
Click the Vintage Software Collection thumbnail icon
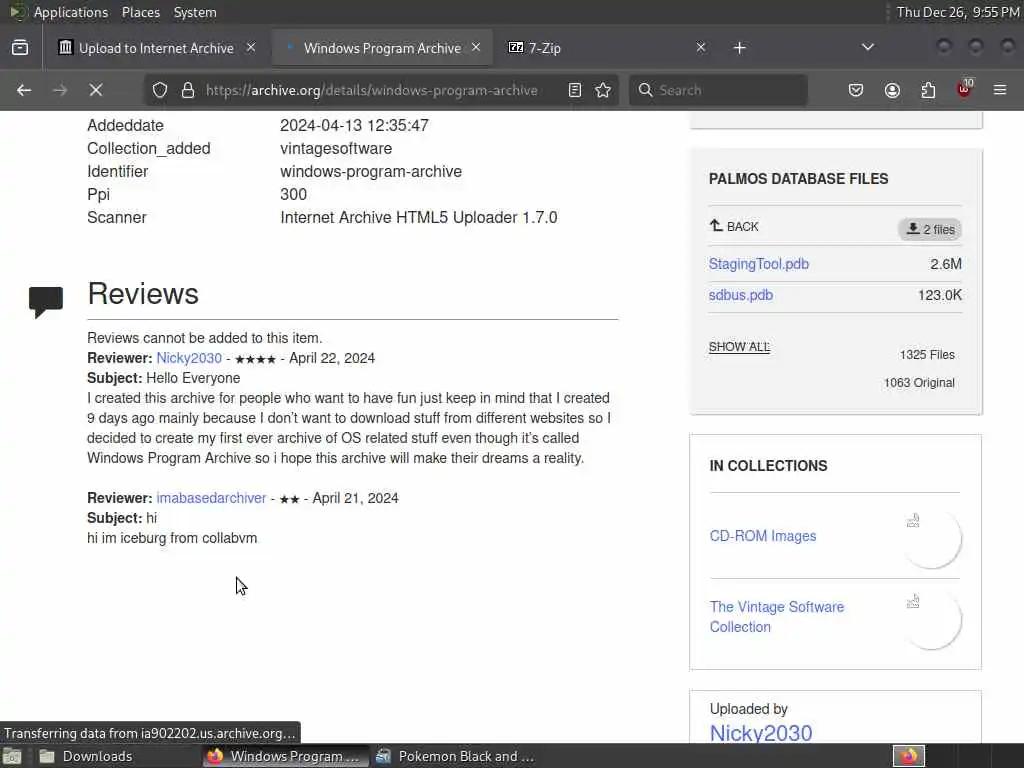pyautogui.click(x=931, y=620)
